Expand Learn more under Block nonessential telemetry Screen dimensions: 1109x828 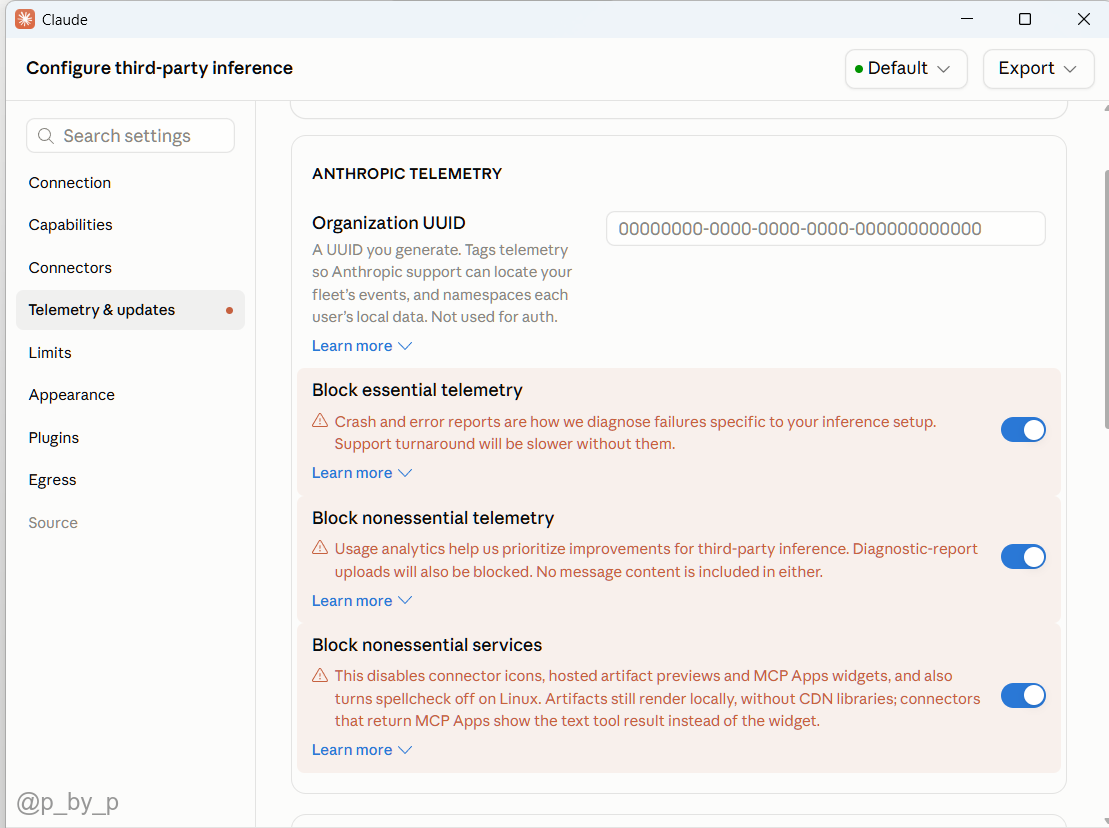pos(361,600)
